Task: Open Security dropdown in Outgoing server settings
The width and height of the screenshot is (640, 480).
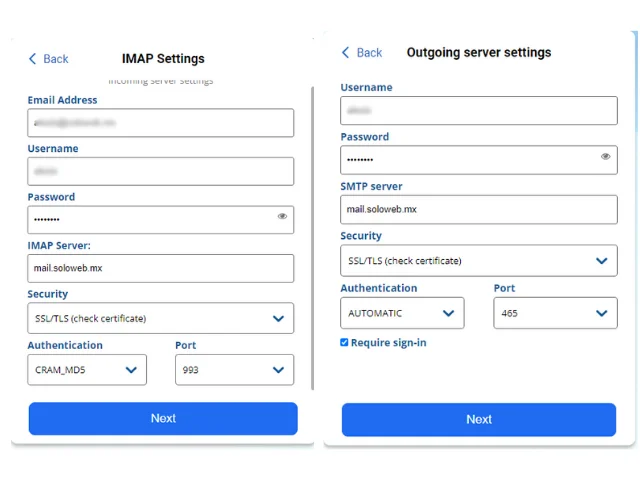Action: coord(479,260)
